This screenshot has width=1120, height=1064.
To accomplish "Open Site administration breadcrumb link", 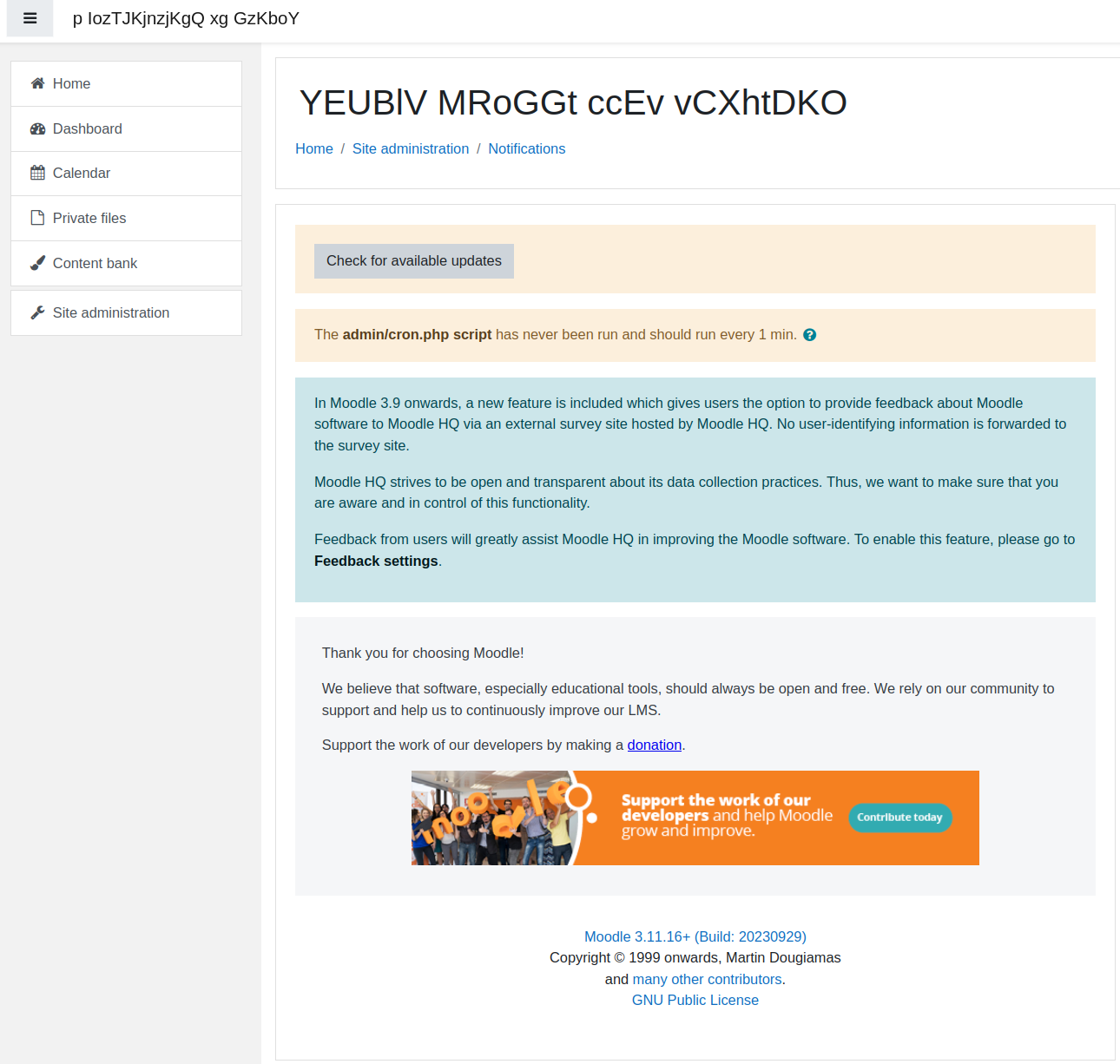I will tap(411, 148).
